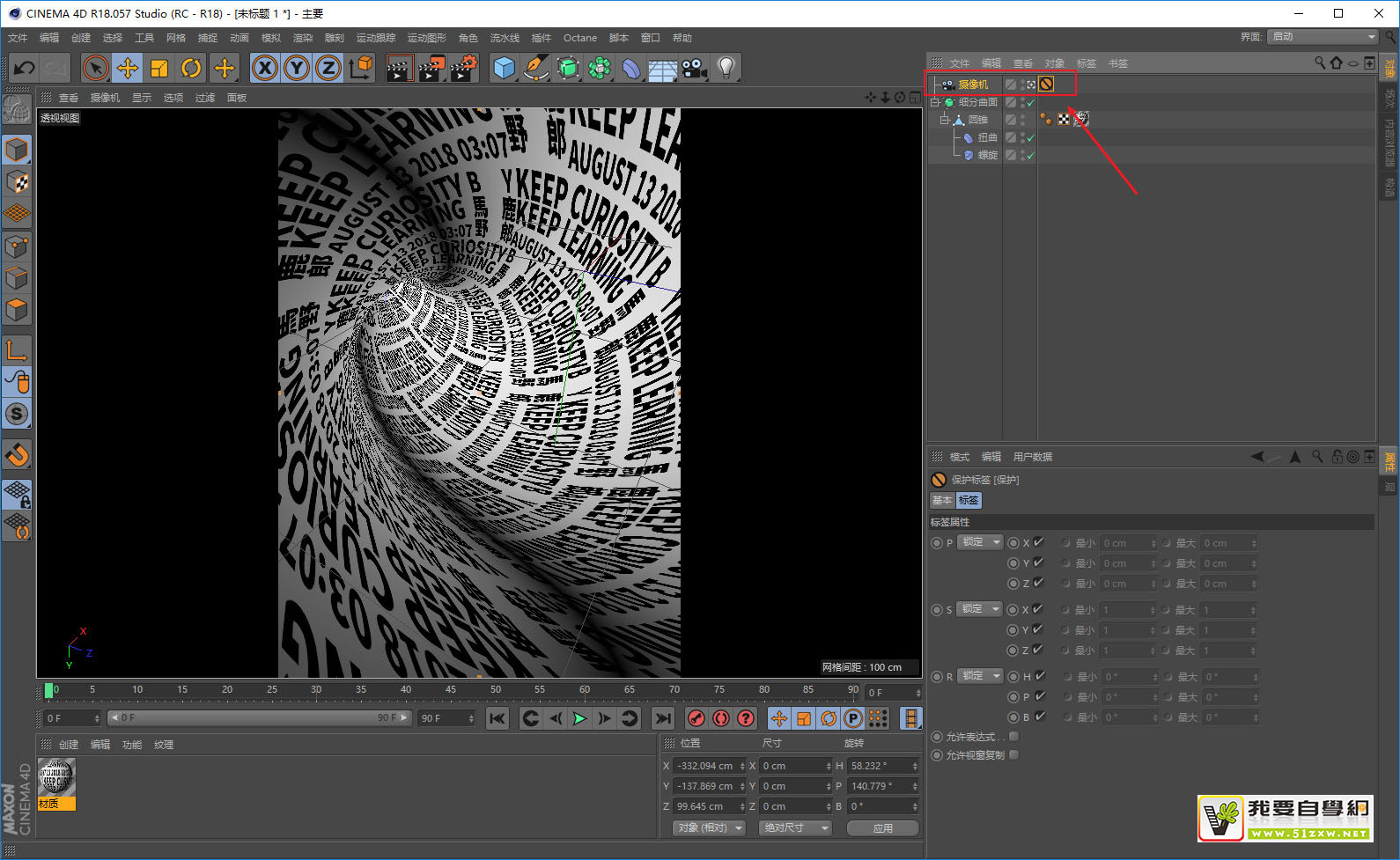Render the active view clapperboard icon
This screenshot has width=1400, height=860.
point(399,68)
